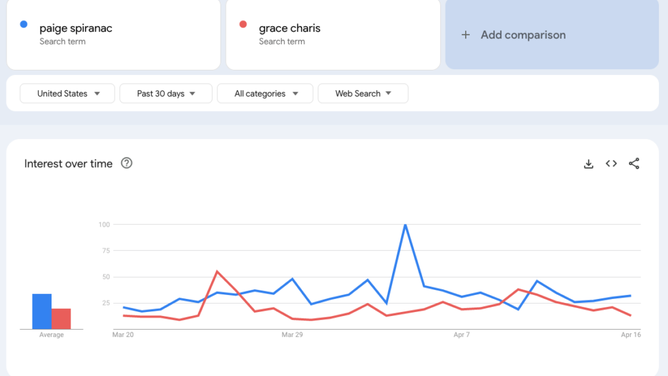Open the United States region dropdown
This screenshot has width=668, height=376.
point(67,93)
